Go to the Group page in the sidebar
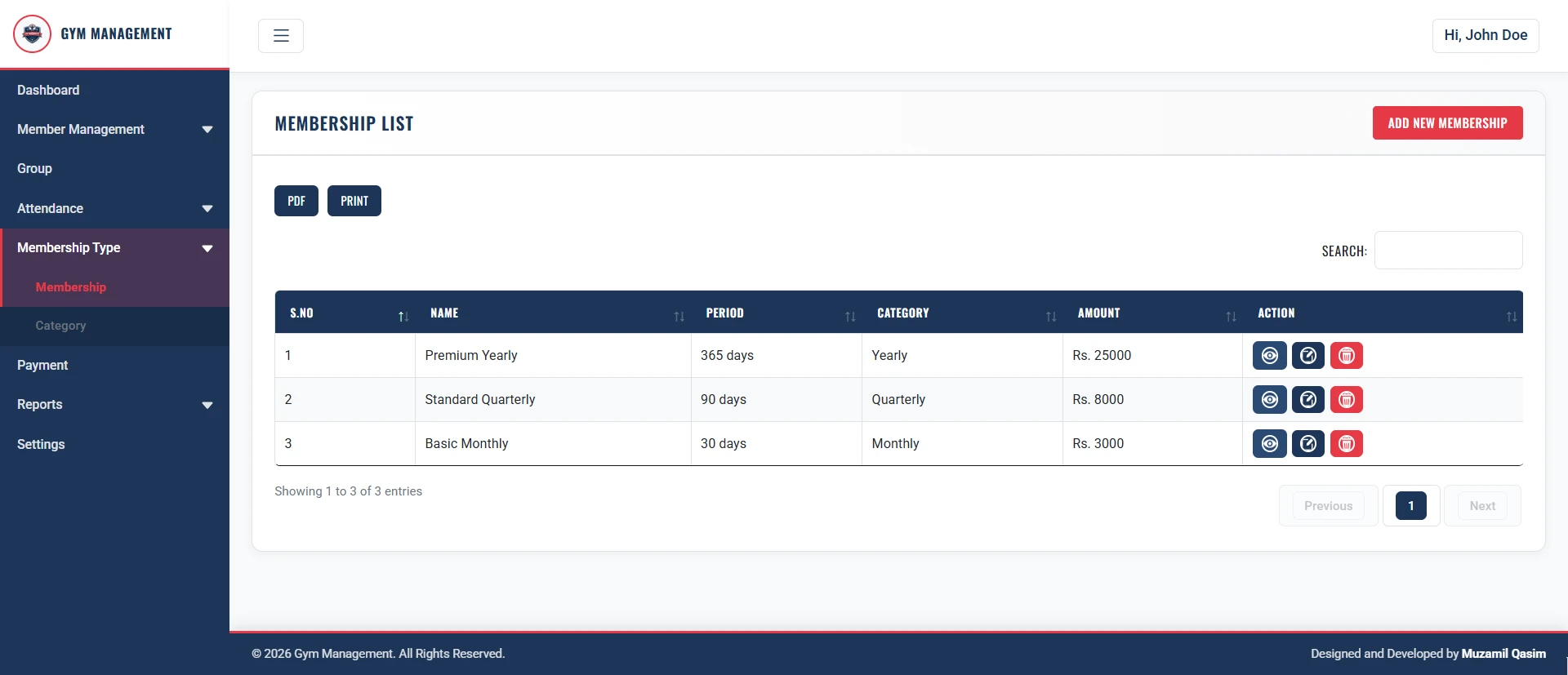Image resolution: width=1568 pixels, height=675 pixels. pyautogui.click(x=114, y=168)
